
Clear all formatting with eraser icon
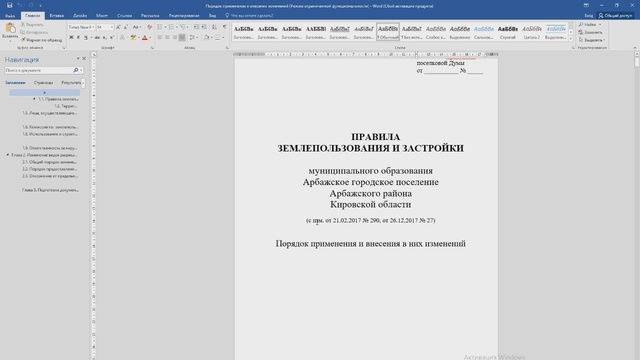click(x=149, y=27)
